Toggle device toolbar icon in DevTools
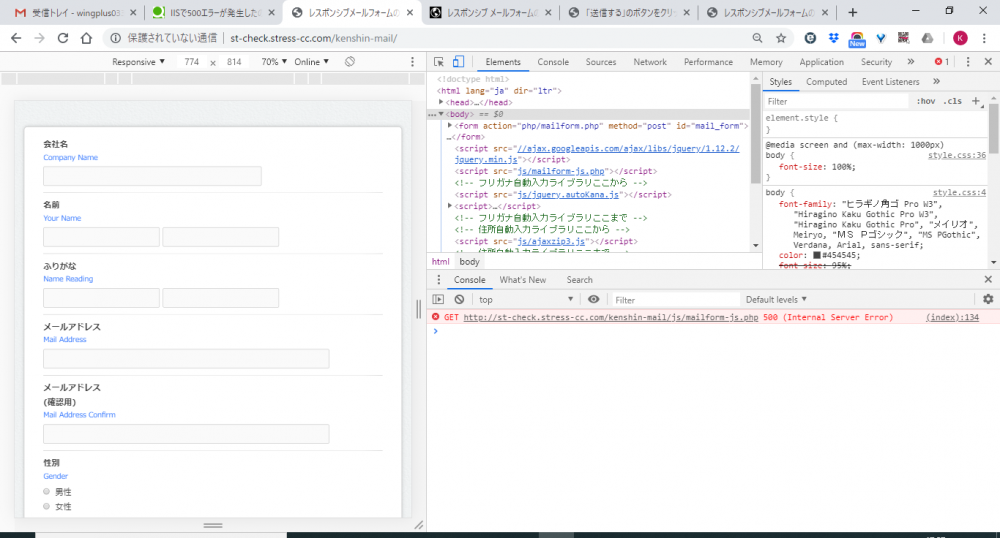Viewport: 1000px width, 538px height. pos(458,62)
